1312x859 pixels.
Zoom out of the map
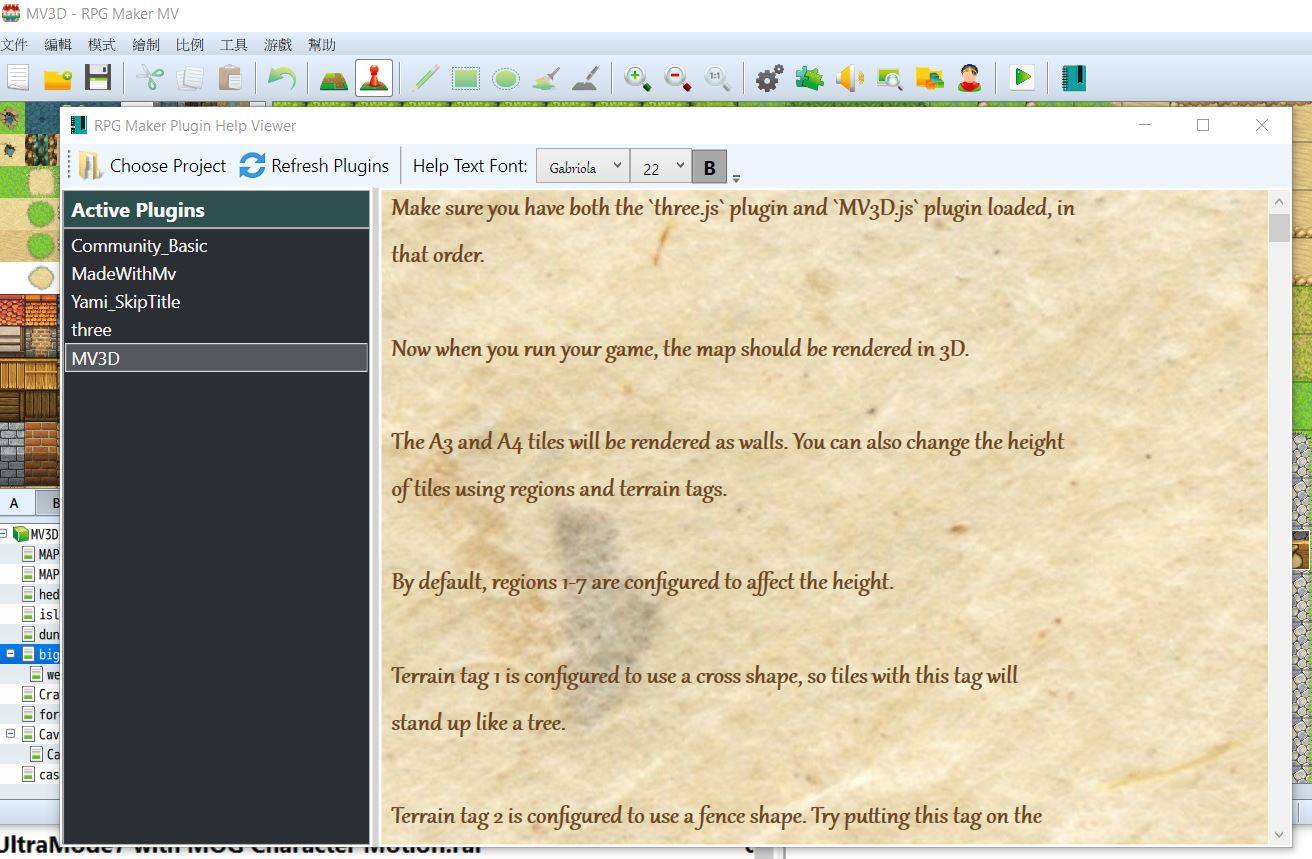[677, 78]
